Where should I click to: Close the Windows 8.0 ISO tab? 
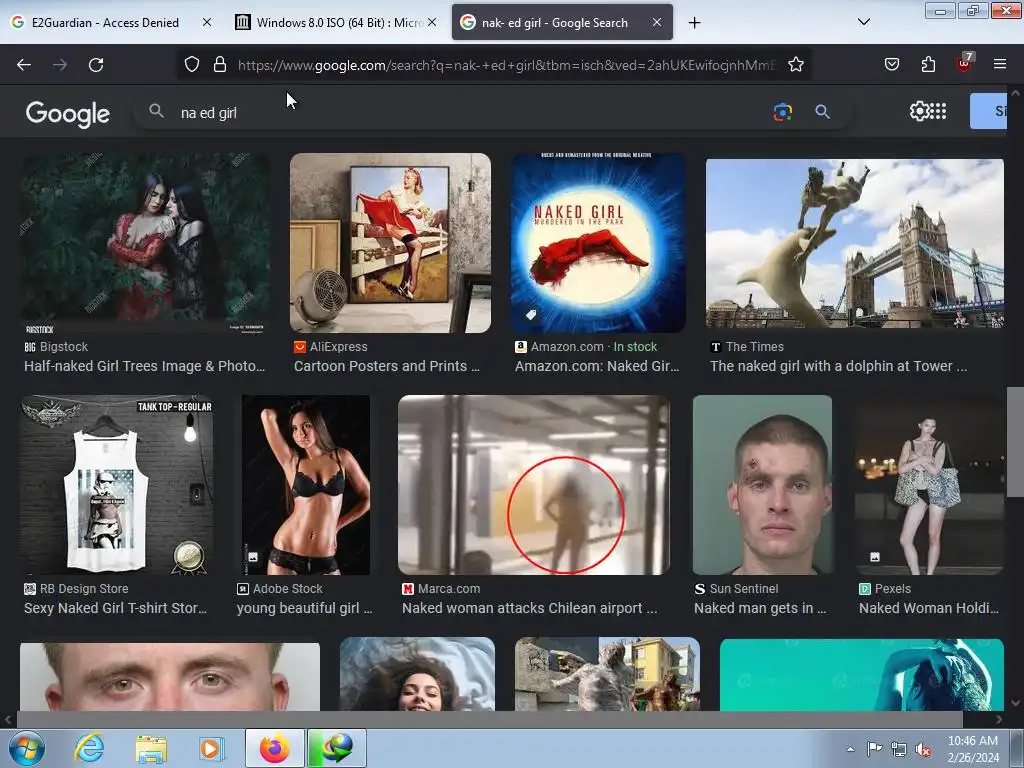tap(432, 22)
